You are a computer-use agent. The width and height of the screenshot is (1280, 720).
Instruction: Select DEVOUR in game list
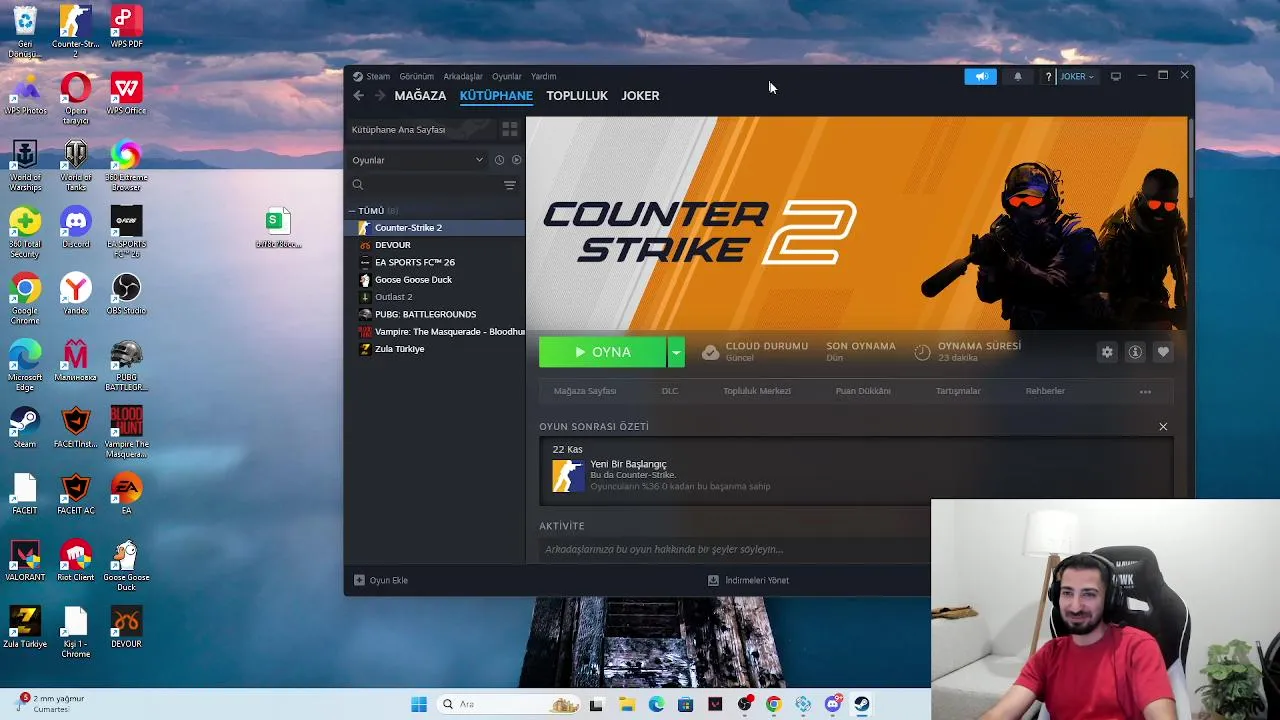(435, 245)
